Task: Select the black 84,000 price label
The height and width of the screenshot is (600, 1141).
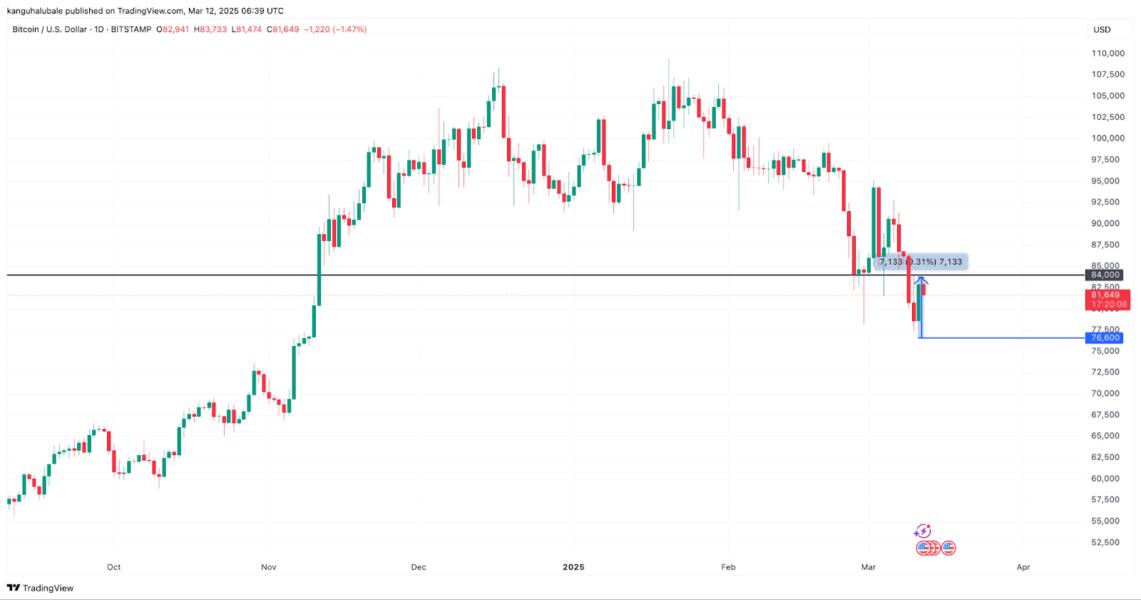Action: 1106,274
